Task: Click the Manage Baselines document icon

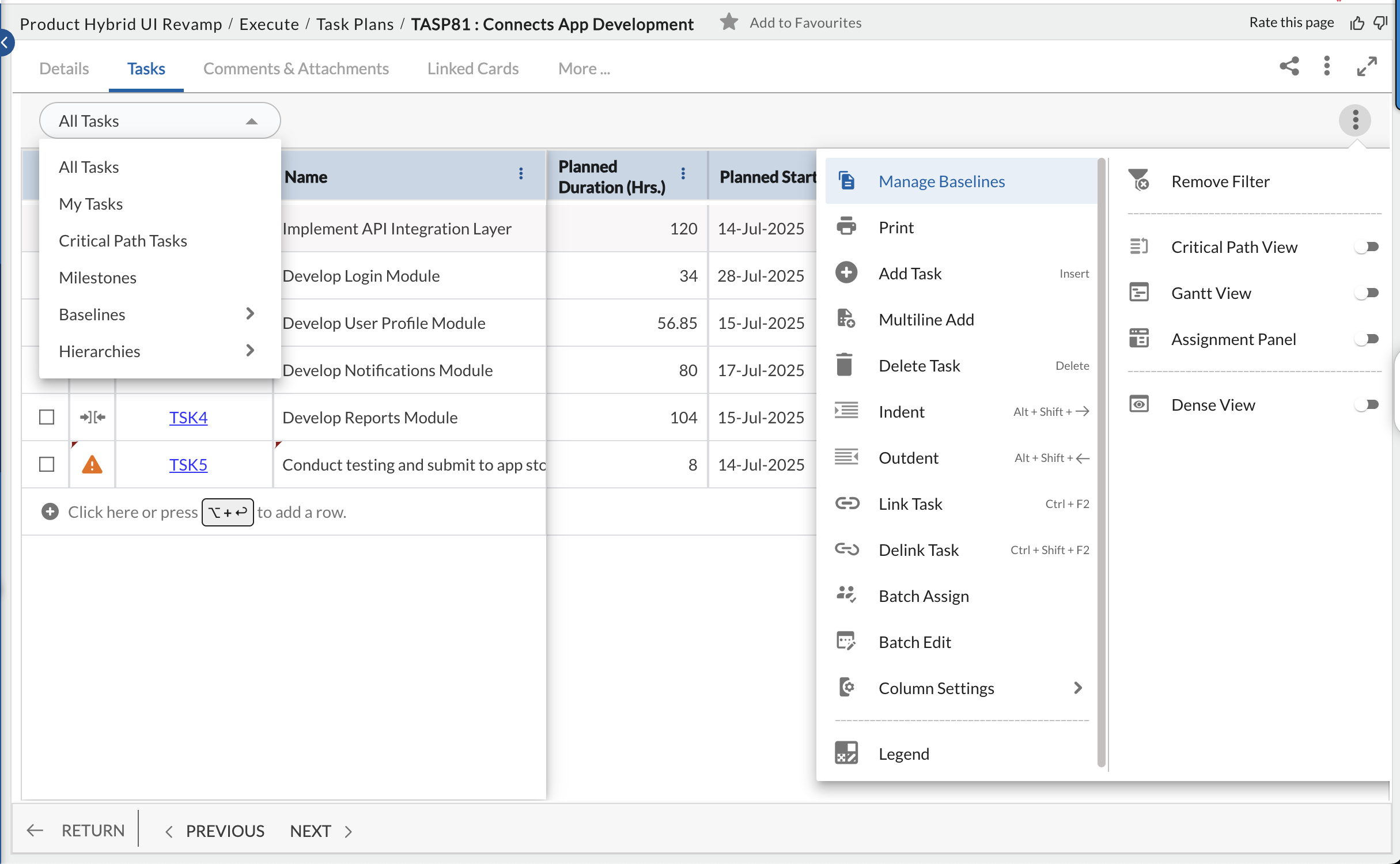Action: (x=846, y=180)
